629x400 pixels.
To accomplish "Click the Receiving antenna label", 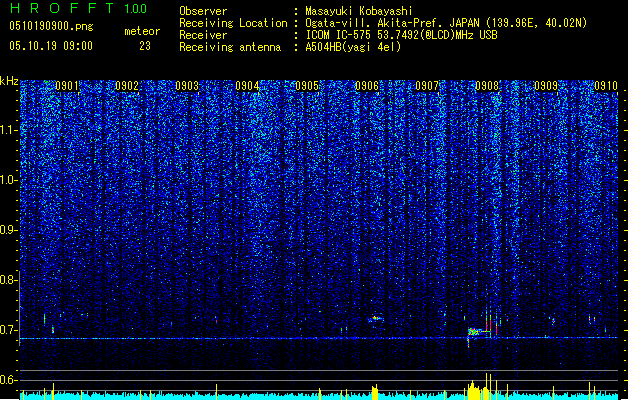I will point(230,47).
